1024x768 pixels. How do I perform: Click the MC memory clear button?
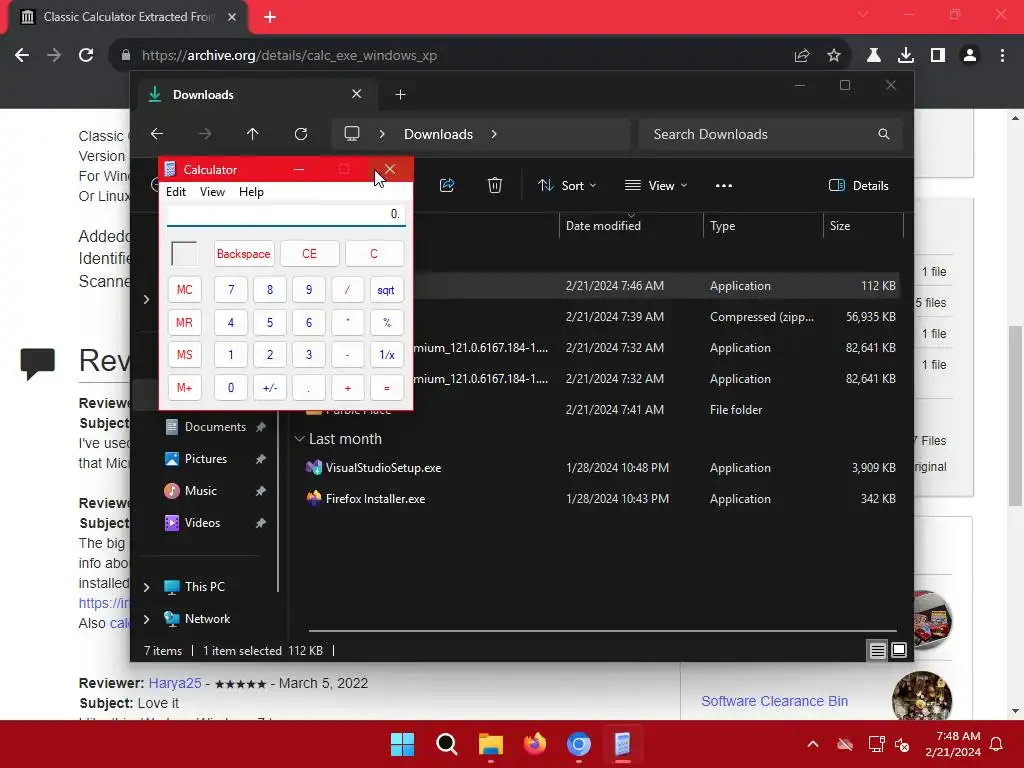(x=184, y=290)
